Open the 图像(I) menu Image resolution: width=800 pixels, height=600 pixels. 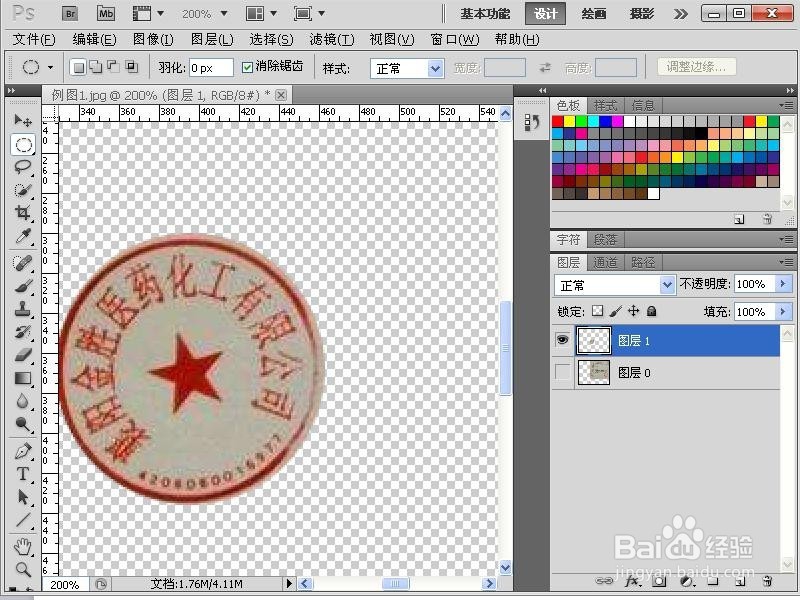click(153, 39)
